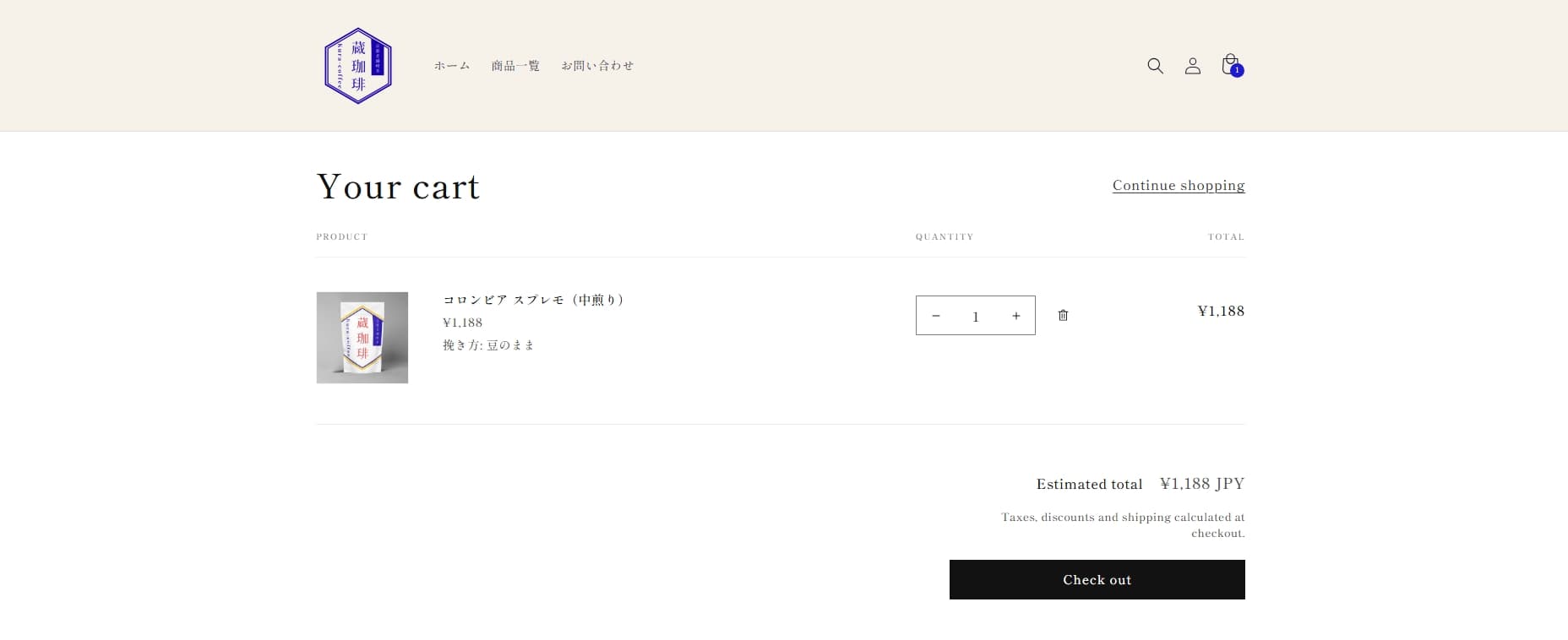Select the quantity input field showing 1
Viewport: 1568px width, 640px height.
click(975, 316)
